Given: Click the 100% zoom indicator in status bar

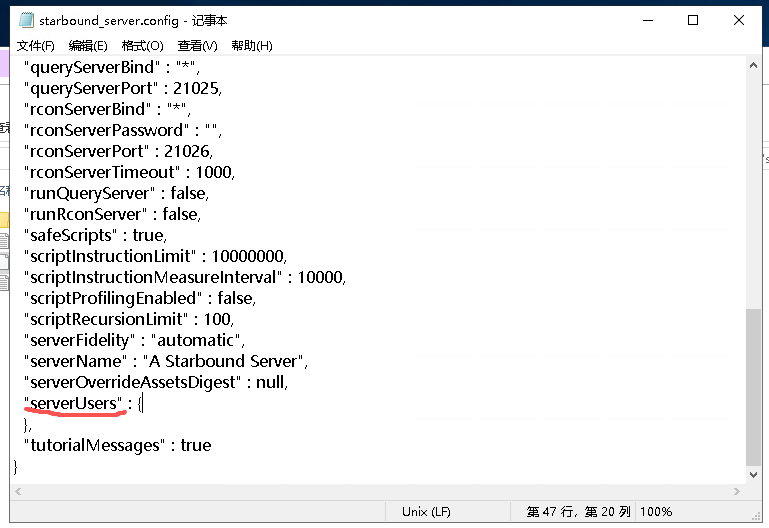Looking at the screenshot, I should (656, 511).
